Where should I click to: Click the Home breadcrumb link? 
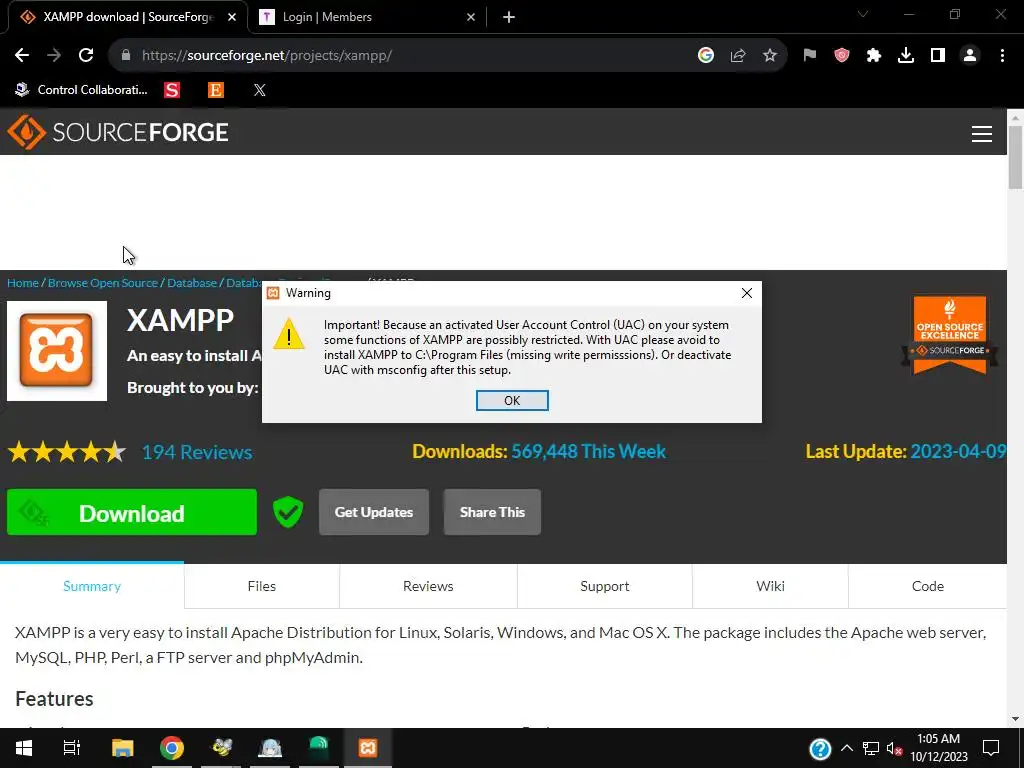click(23, 283)
